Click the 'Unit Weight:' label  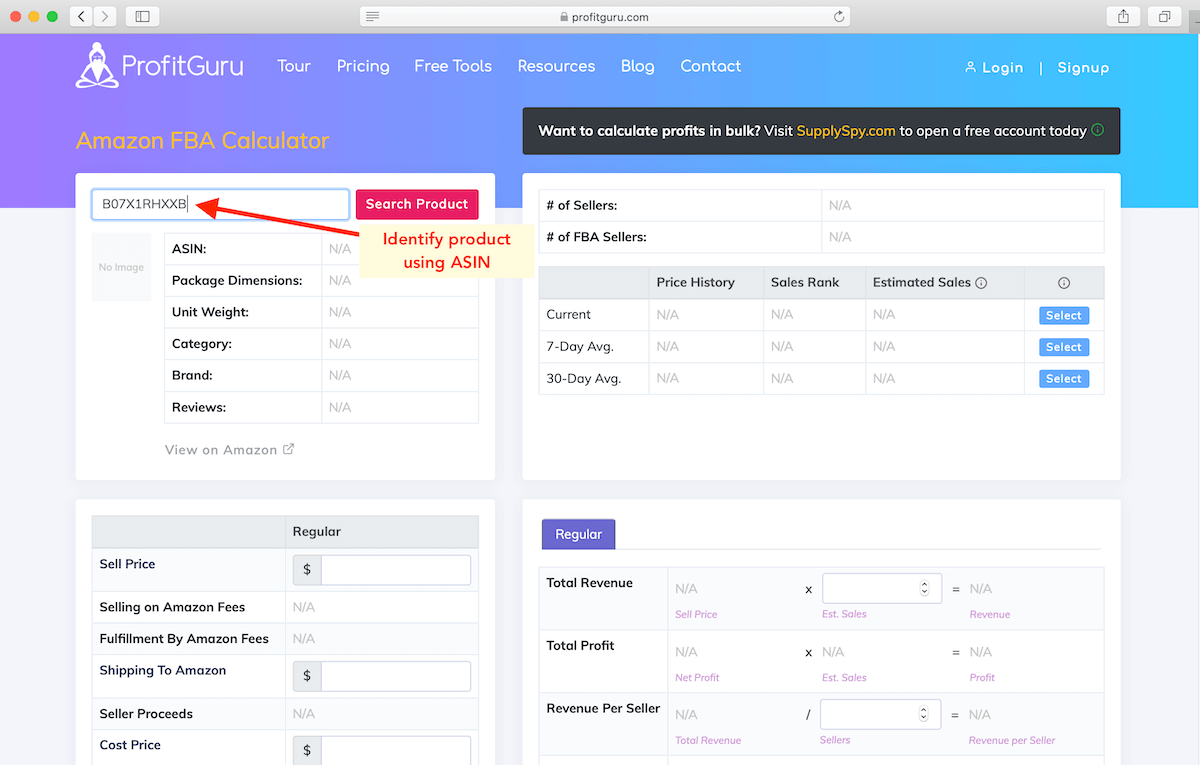click(x=210, y=313)
